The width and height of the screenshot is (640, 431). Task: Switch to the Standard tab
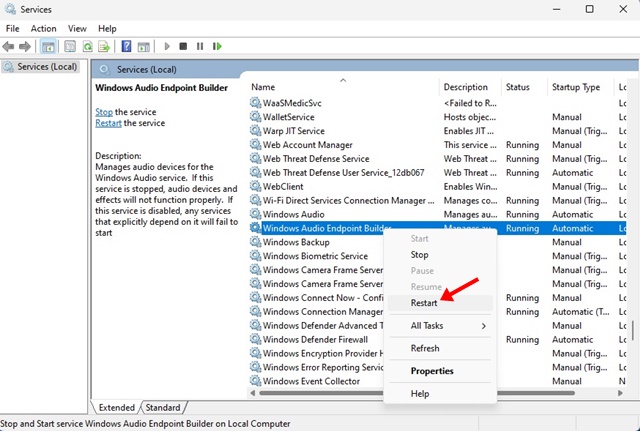coord(163,408)
